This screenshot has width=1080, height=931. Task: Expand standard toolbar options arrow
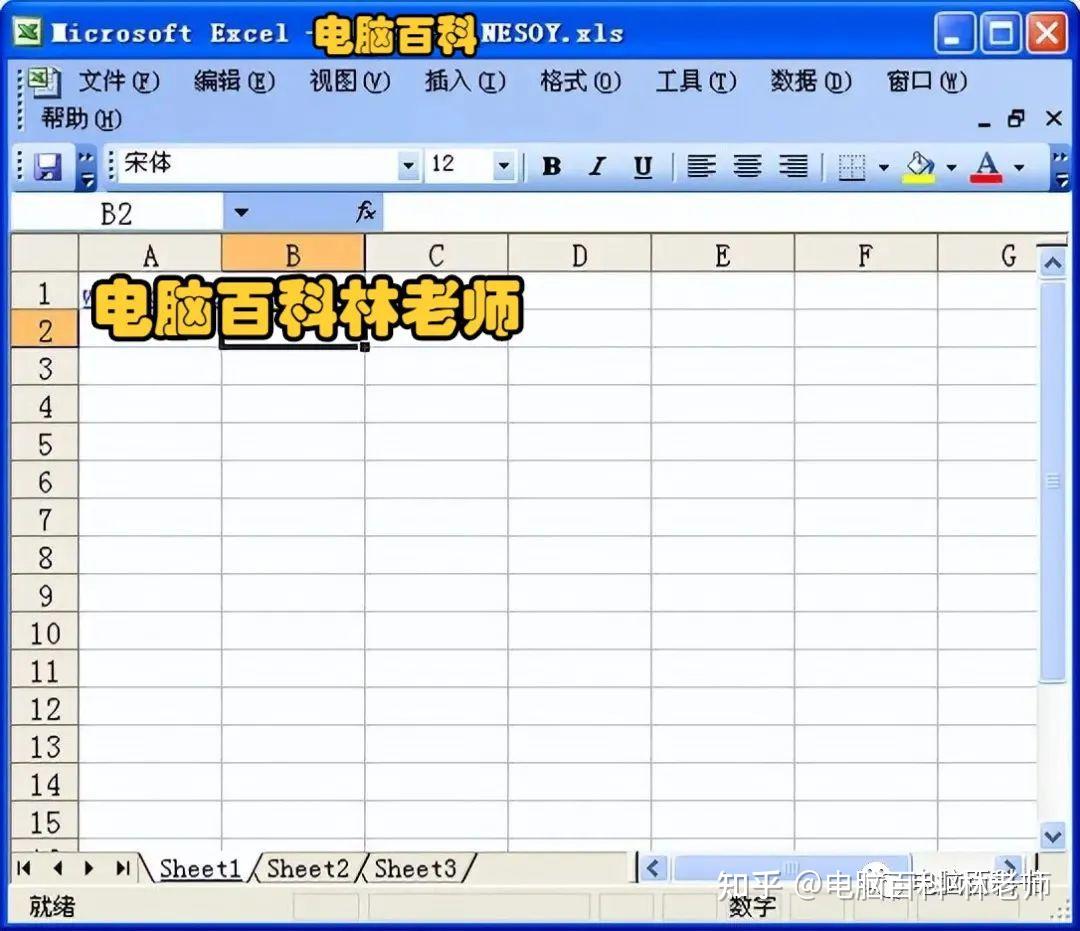[x=87, y=168]
